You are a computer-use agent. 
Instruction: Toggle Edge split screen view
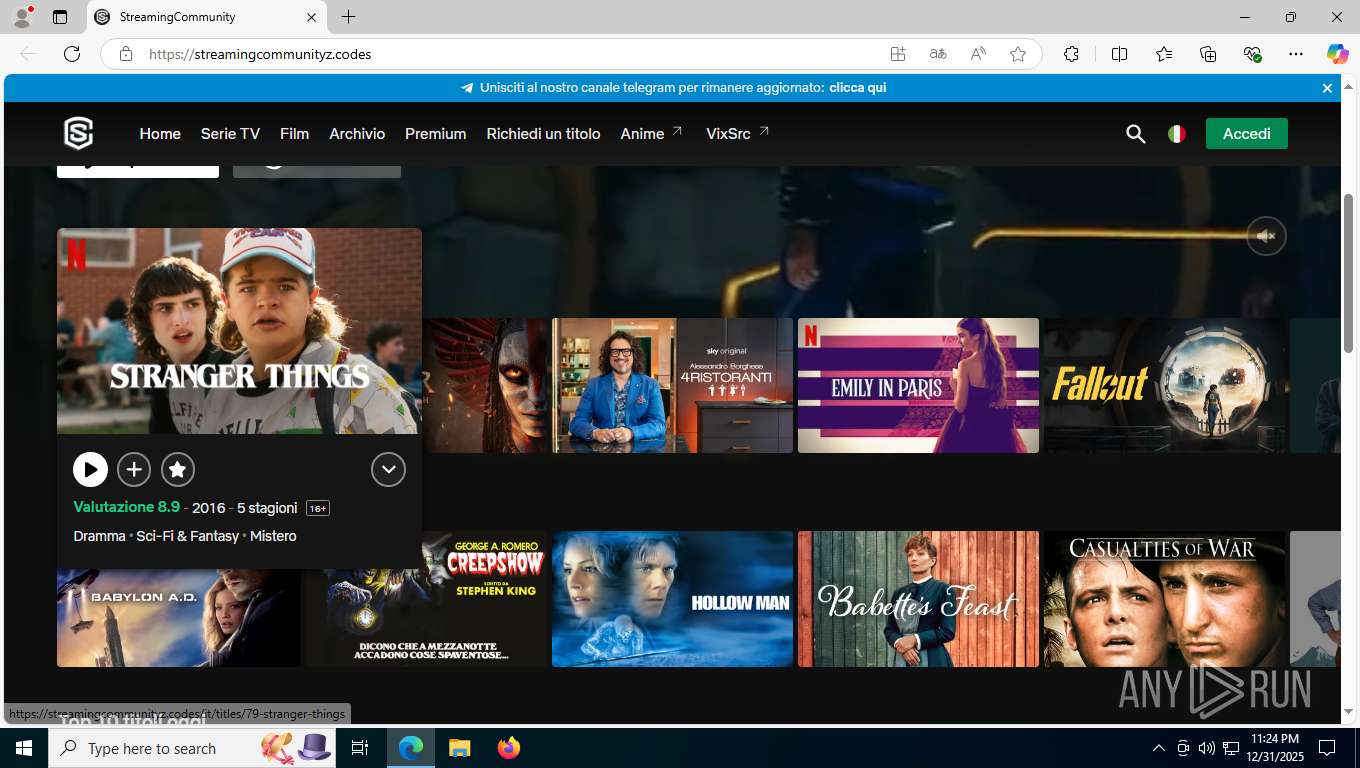(x=1119, y=54)
